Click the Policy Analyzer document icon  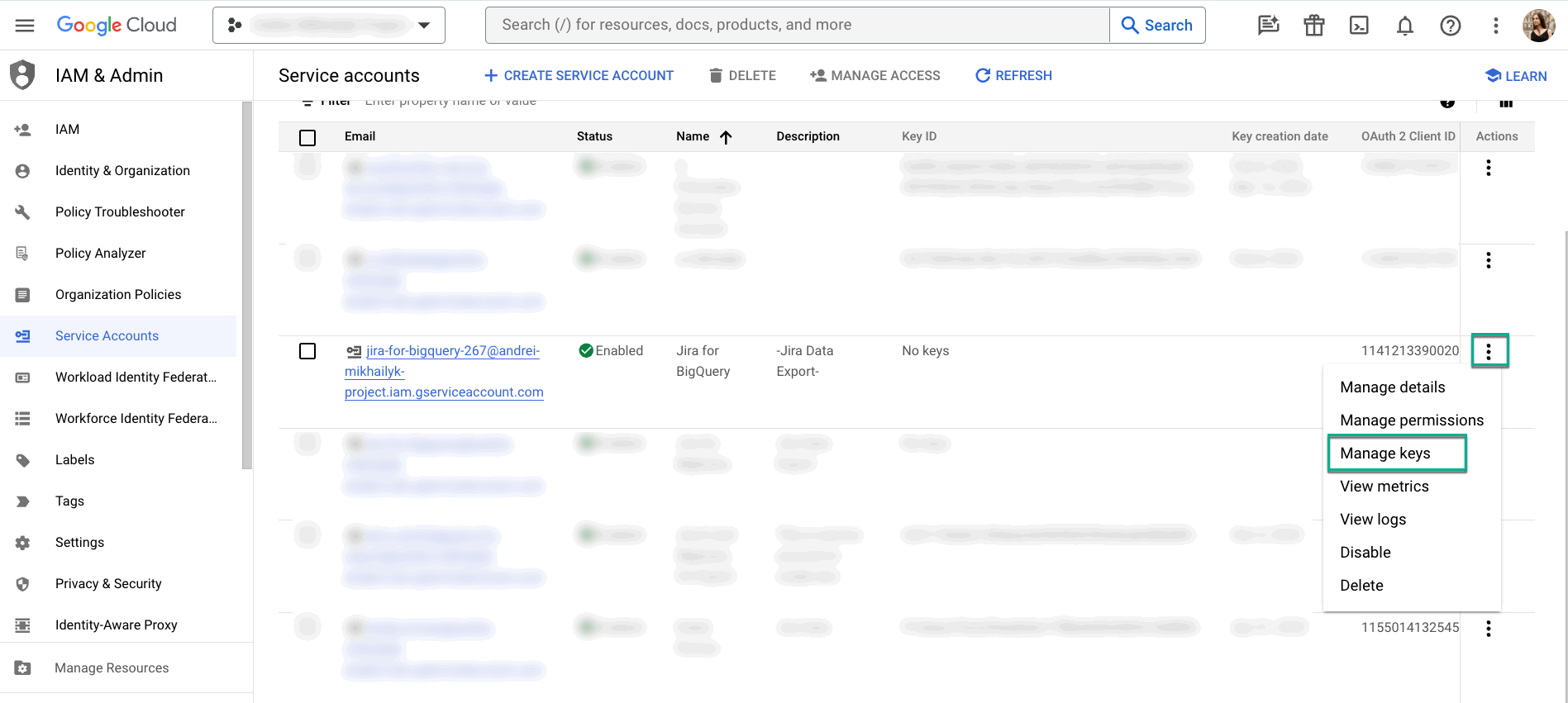coord(23,254)
